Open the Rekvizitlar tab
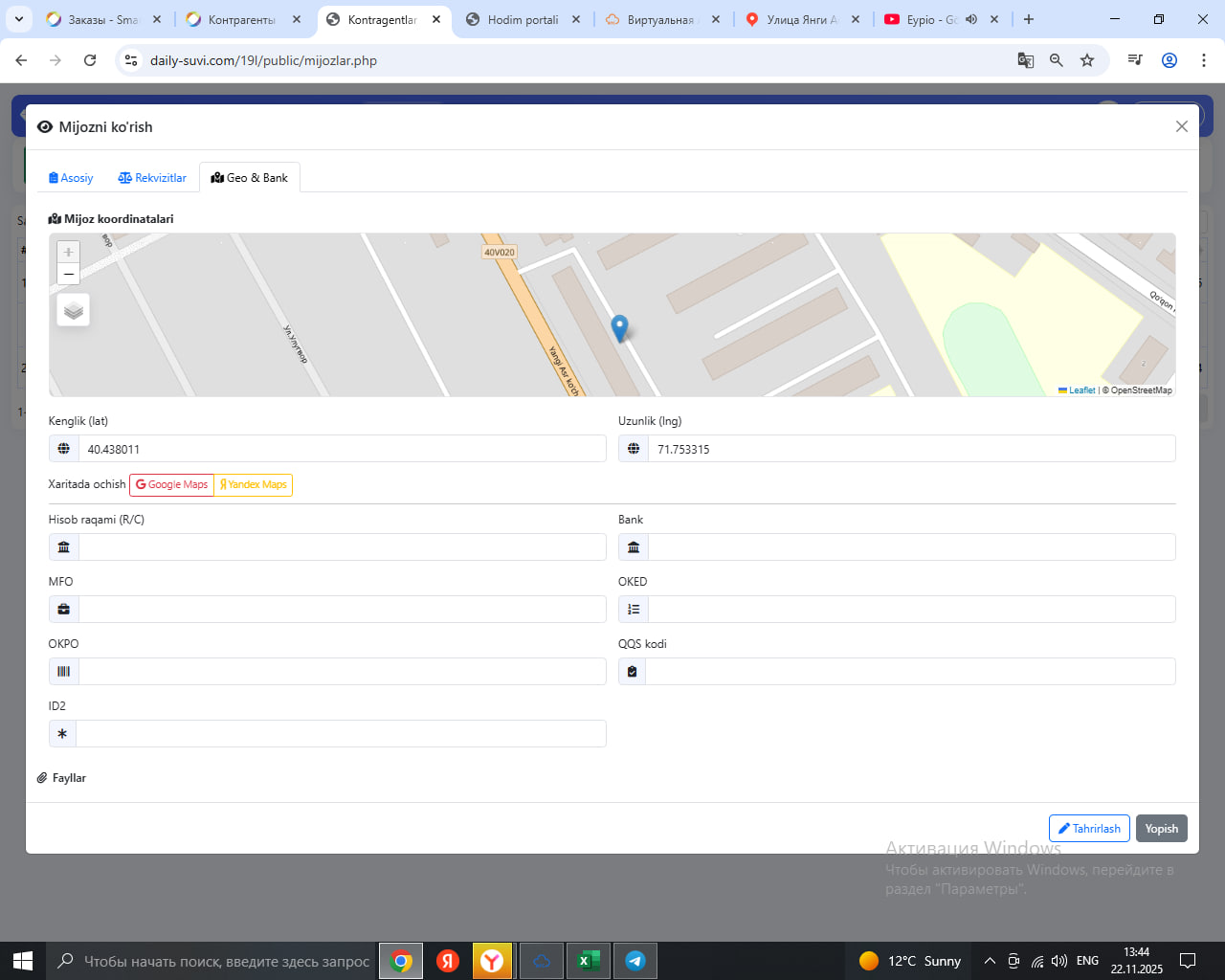The image size is (1225, 980). pos(152,178)
